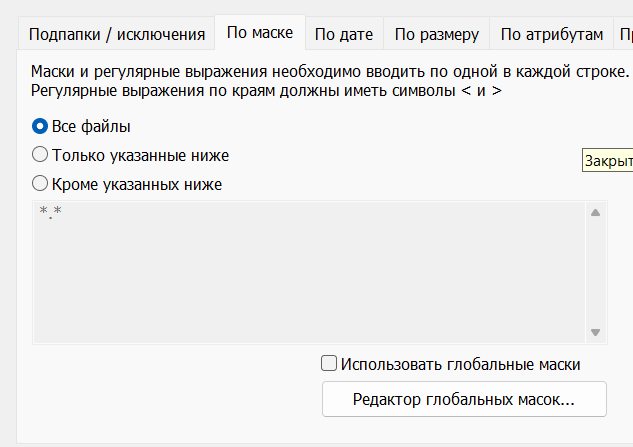This screenshot has height=447, width=633.
Task: Go to the 'По размеру' tab
Action: click(x=437, y=35)
